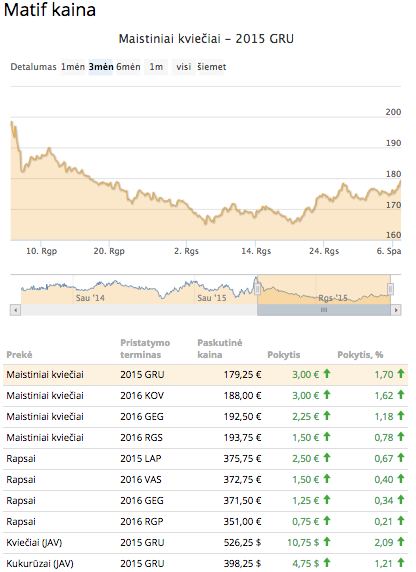Select the 1m detail range

(156, 67)
